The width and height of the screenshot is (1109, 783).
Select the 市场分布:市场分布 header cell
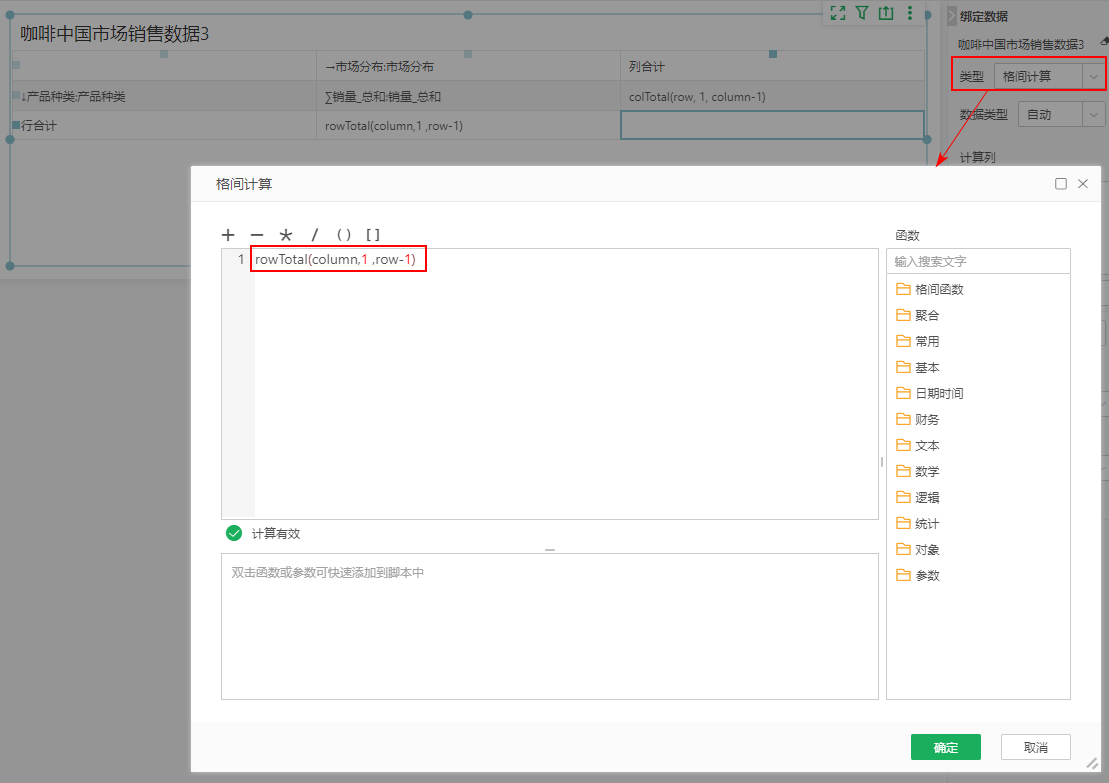coord(468,66)
